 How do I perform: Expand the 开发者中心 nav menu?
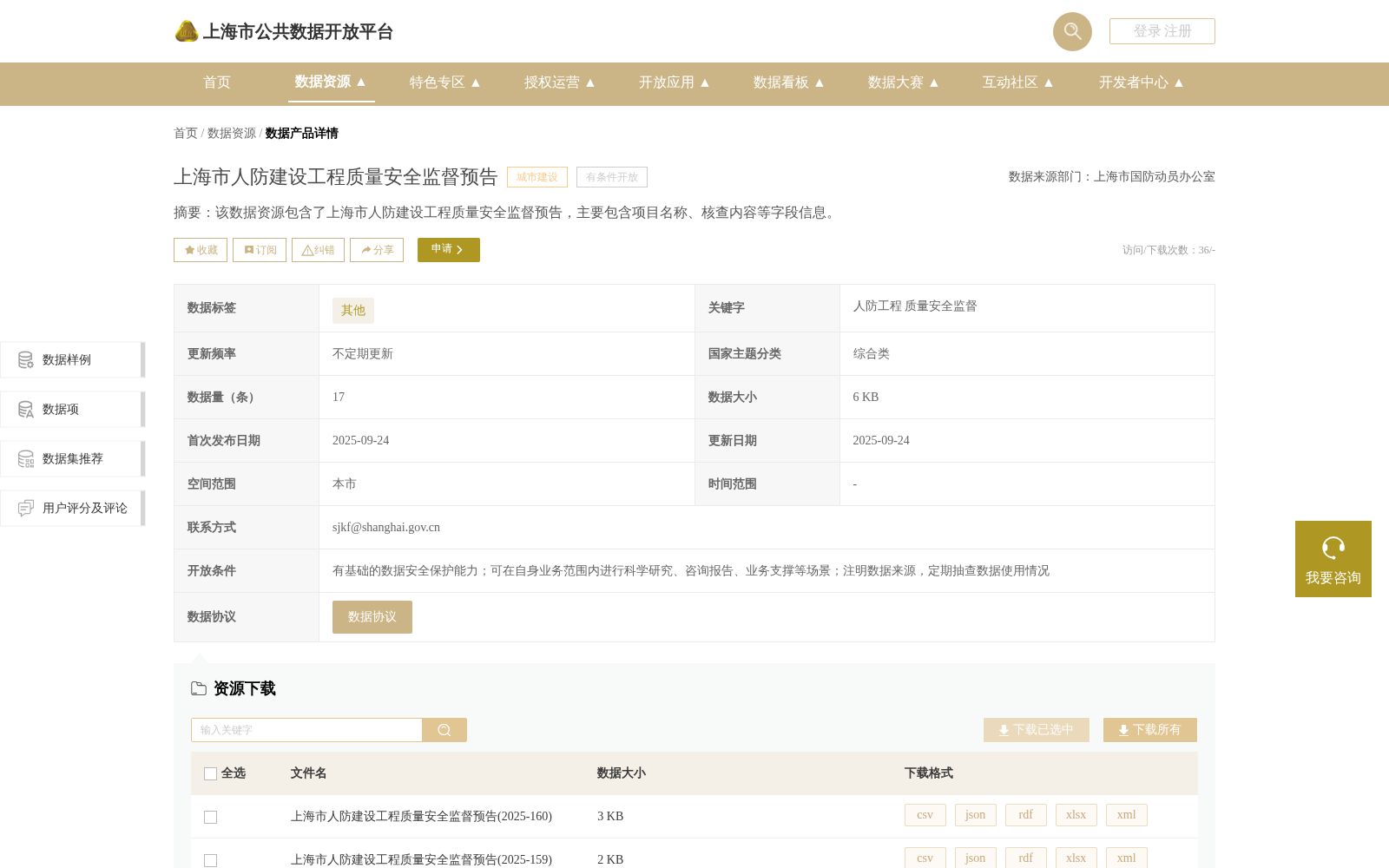(1141, 82)
